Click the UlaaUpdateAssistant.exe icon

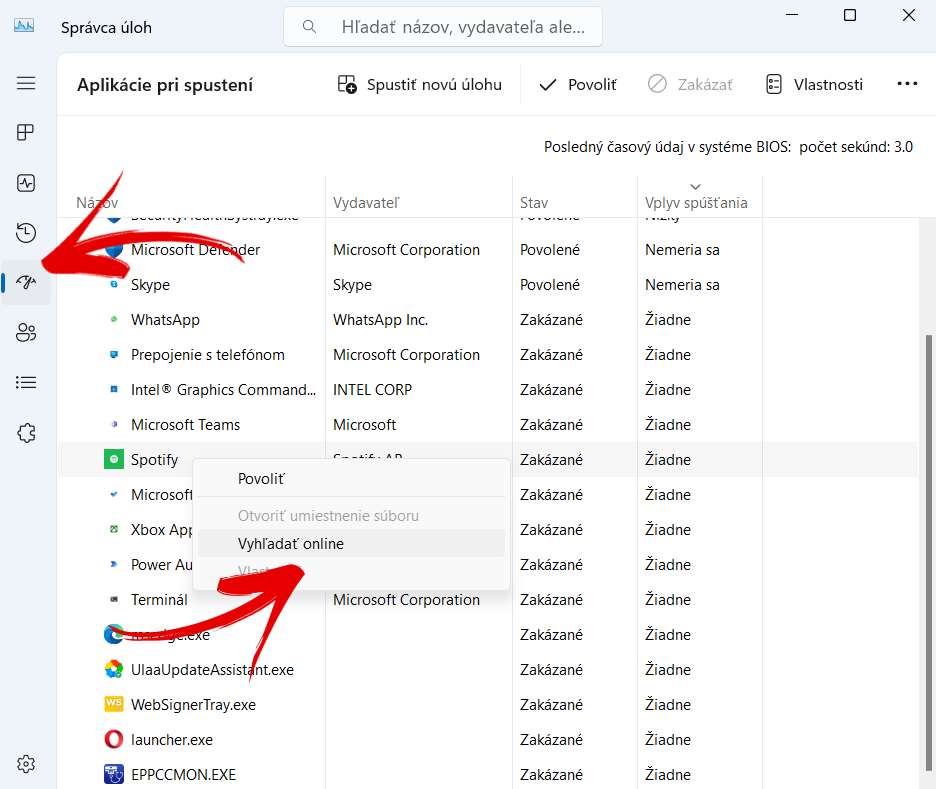113,669
